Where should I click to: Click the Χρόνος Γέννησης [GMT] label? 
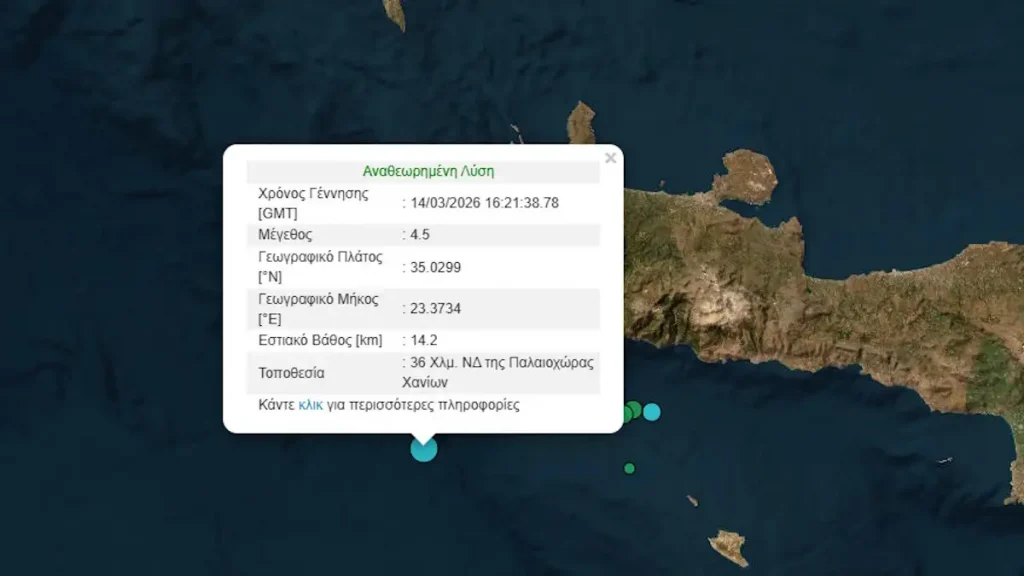[x=311, y=201]
